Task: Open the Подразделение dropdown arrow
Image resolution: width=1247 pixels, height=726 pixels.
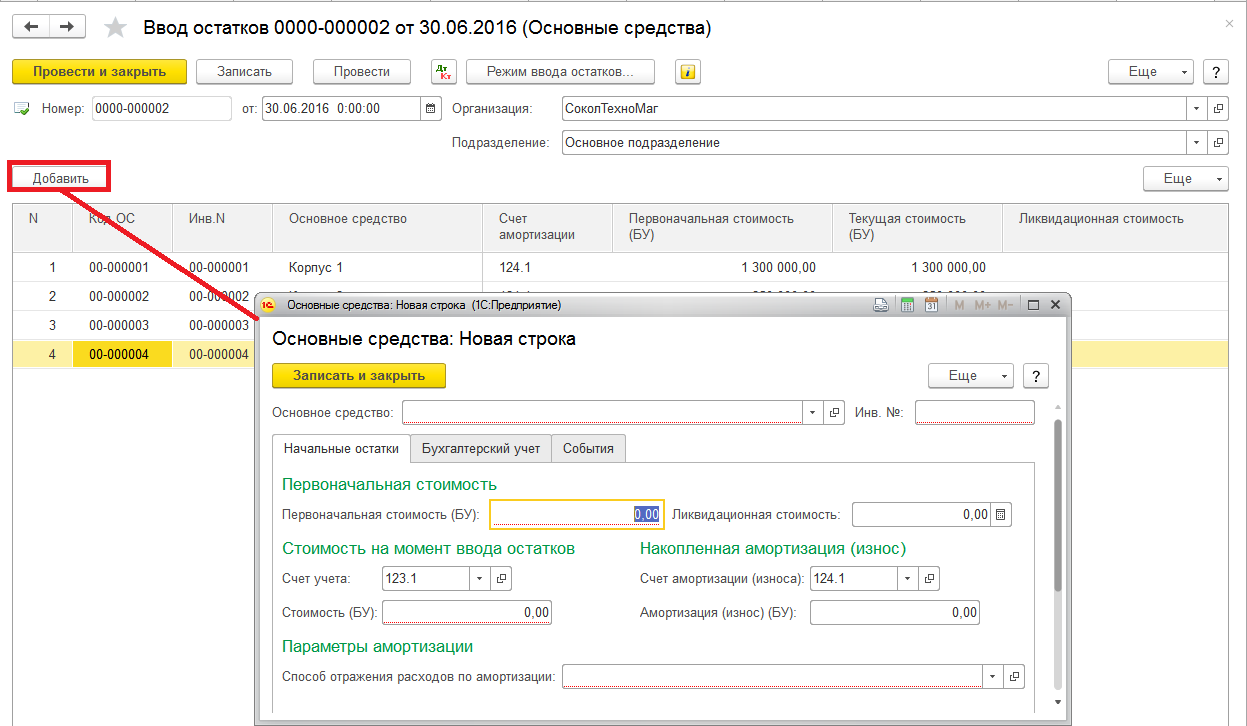Action: coord(1196,143)
